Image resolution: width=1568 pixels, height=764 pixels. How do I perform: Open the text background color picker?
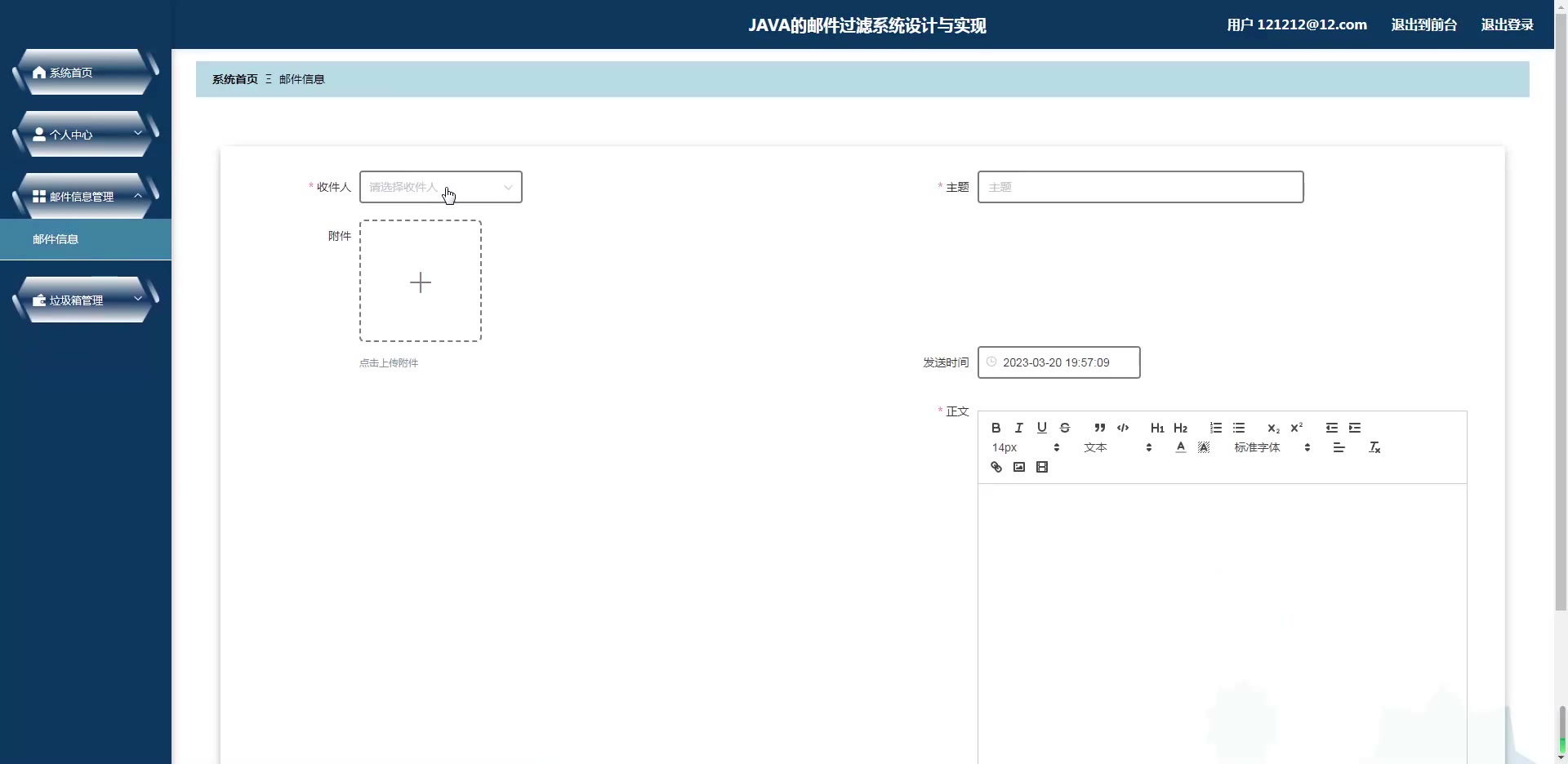(1203, 447)
